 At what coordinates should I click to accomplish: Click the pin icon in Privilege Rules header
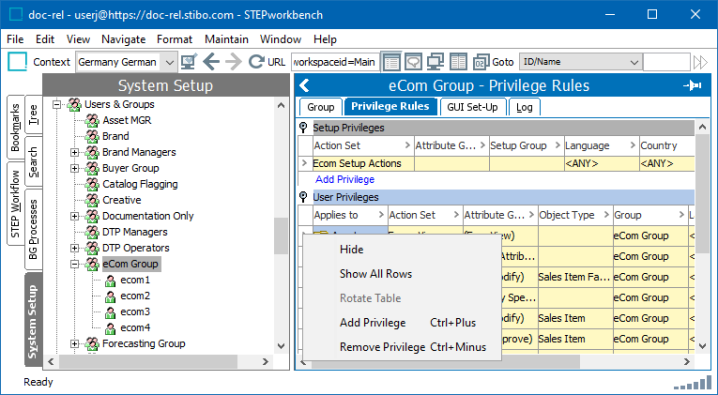(692, 86)
